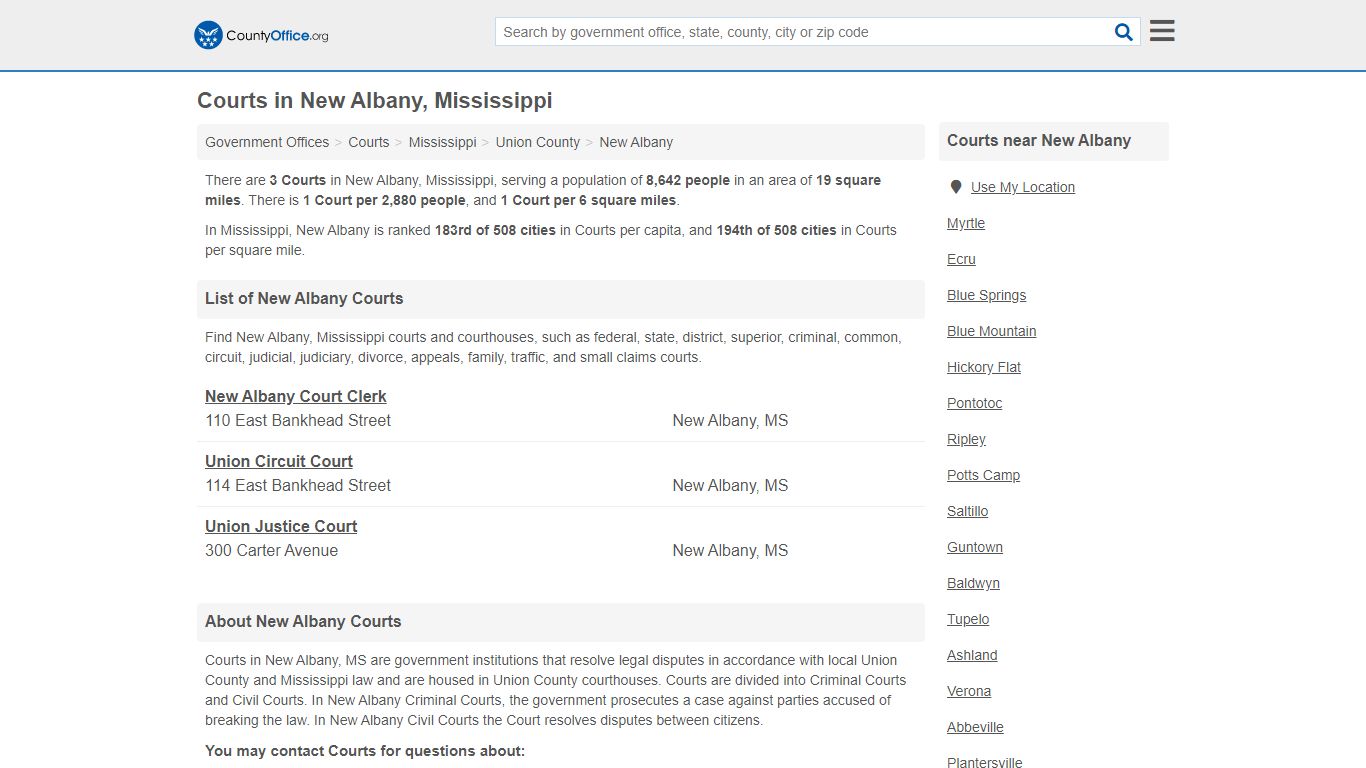Screen dimensions: 1366x768
Task: Click New Albany, MS beside Court Clerk
Action: [x=730, y=420]
